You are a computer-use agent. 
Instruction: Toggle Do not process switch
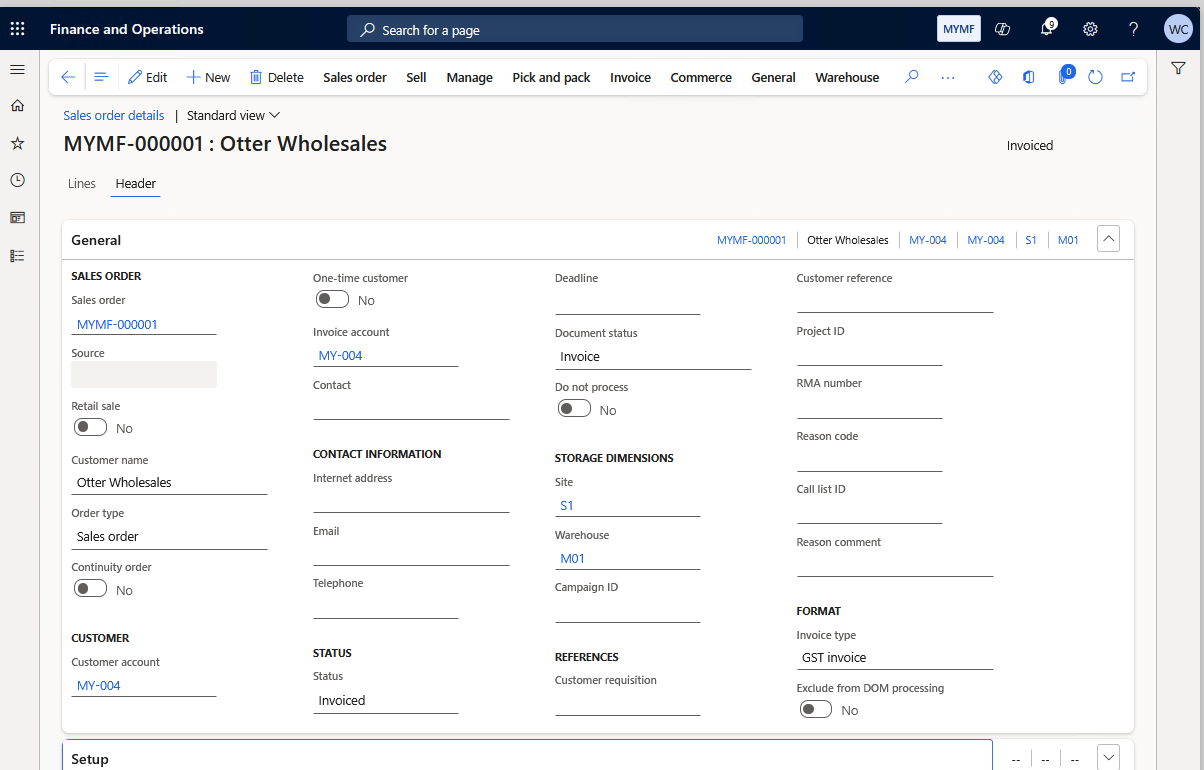pyautogui.click(x=574, y=409)
